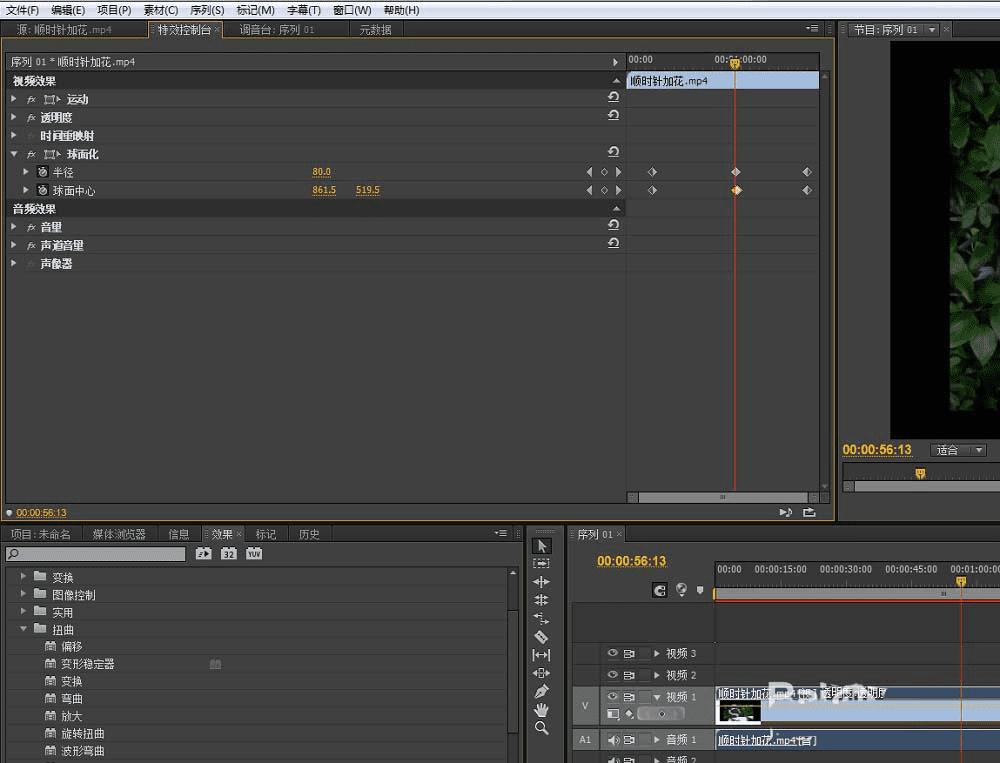Select the Ripple Edit tool

(x=541, y=582)
